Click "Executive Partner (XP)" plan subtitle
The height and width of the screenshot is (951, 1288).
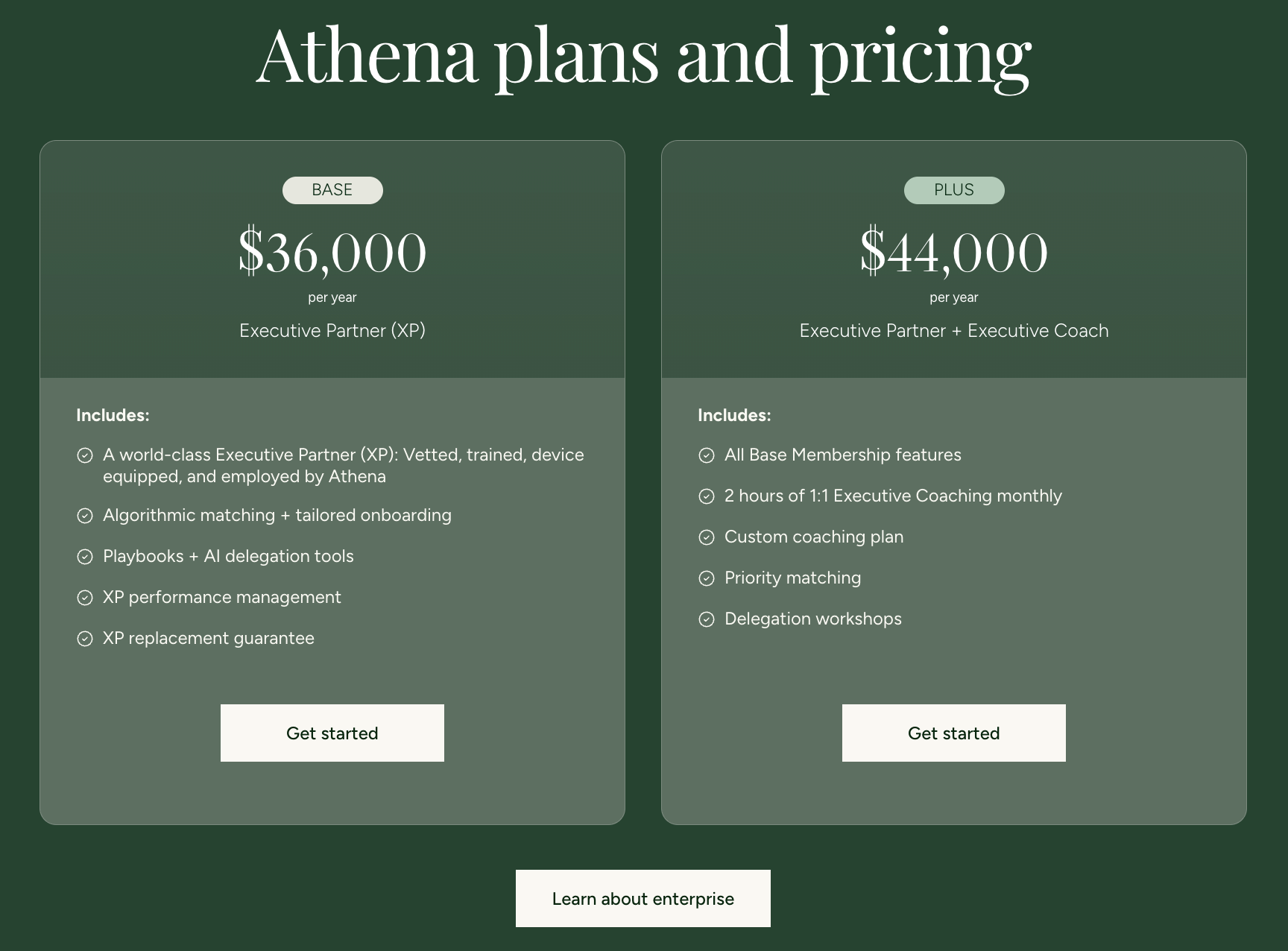point(332,330)
